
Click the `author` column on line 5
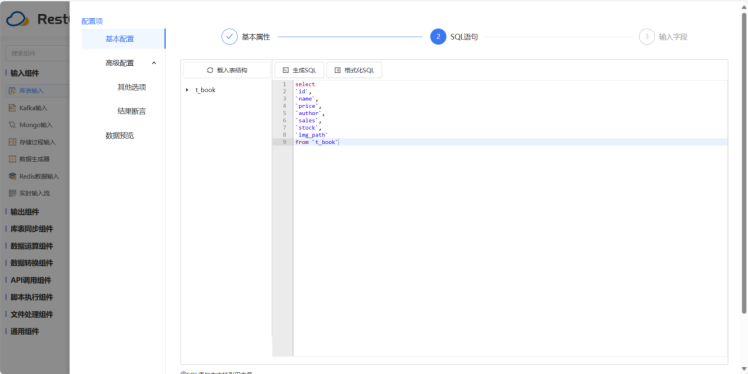pyautogui.click(x=309, y=113)
